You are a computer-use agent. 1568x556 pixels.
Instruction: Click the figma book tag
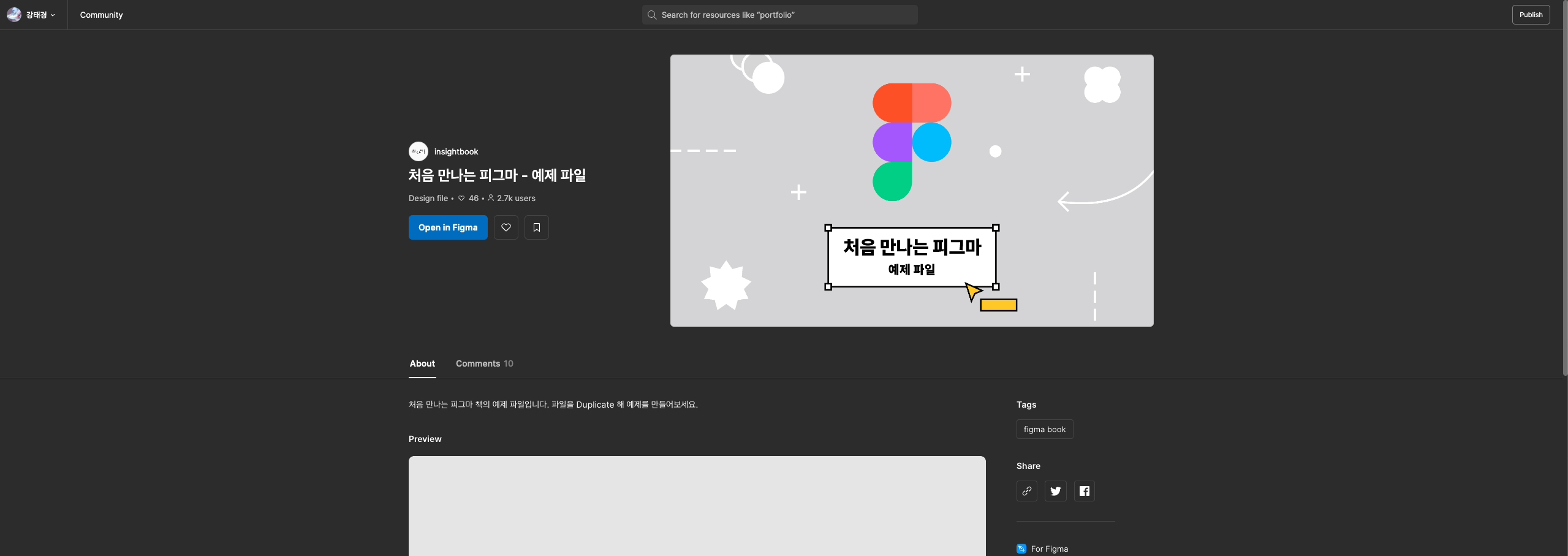pos(1044,429)
